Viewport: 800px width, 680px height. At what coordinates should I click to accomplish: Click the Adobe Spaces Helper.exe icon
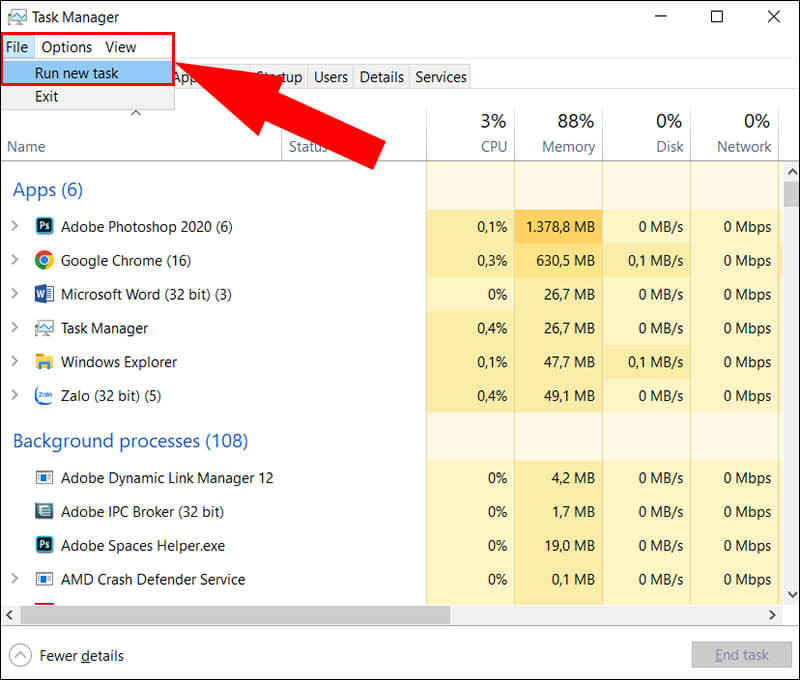44,545
